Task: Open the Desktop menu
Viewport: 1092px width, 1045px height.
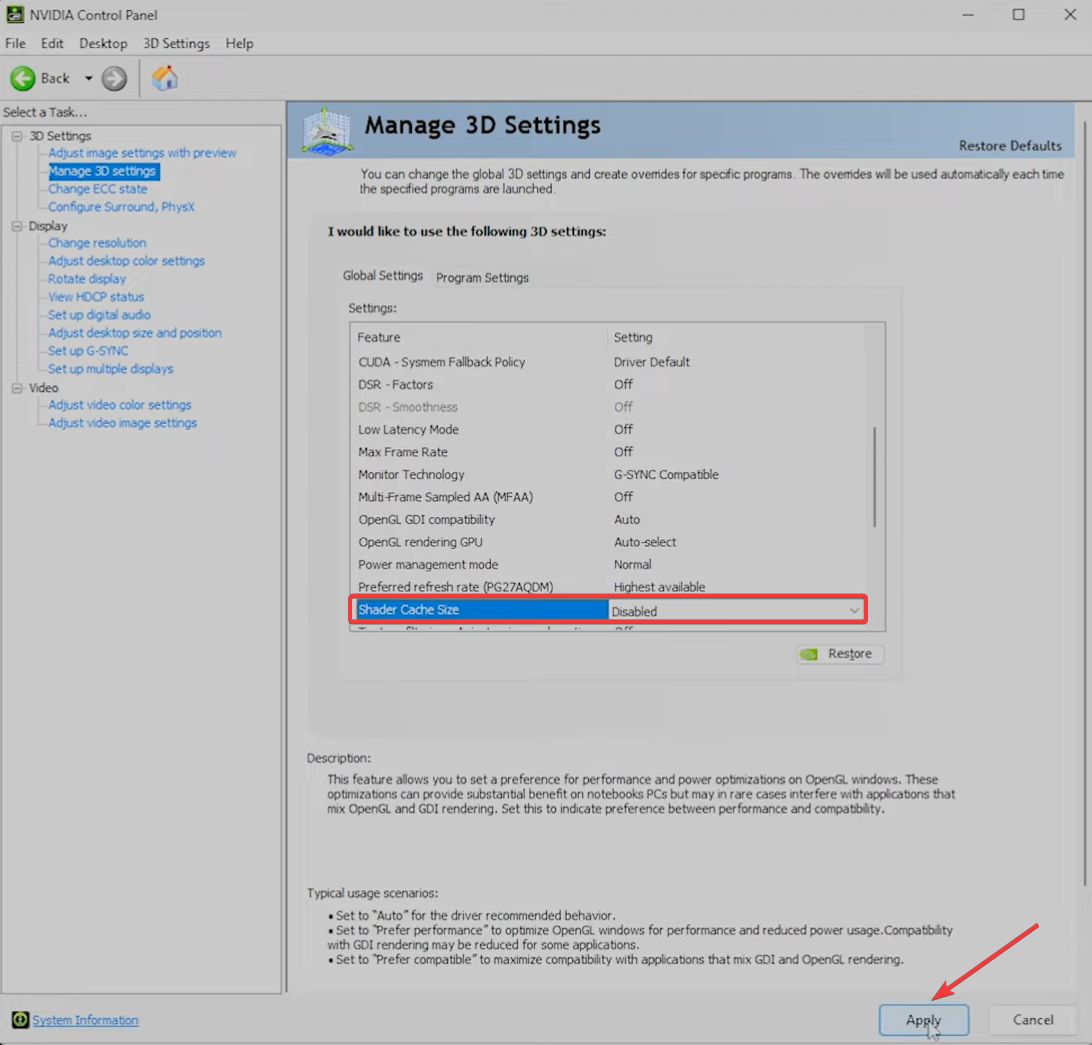Action: [103, 44]
